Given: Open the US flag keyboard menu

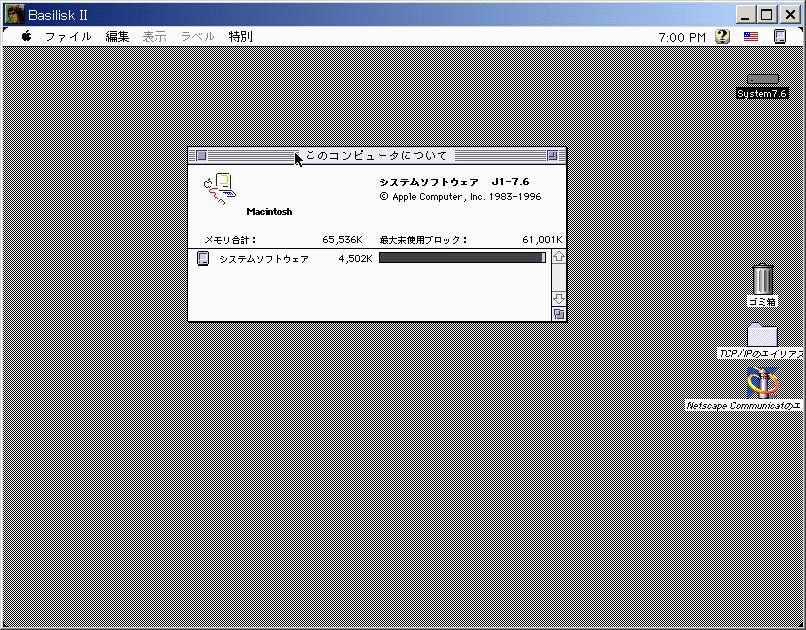Looking at the screenshot, I should pyautogui.click(x=751, y=36).
